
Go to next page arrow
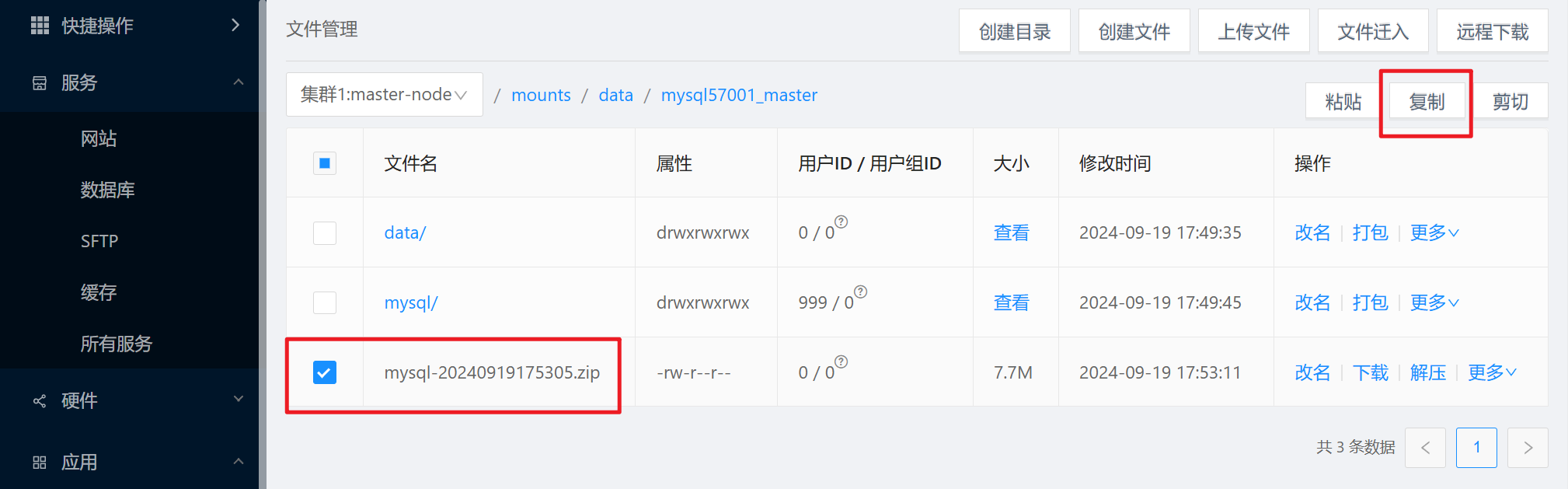(x=1527, y=448)
